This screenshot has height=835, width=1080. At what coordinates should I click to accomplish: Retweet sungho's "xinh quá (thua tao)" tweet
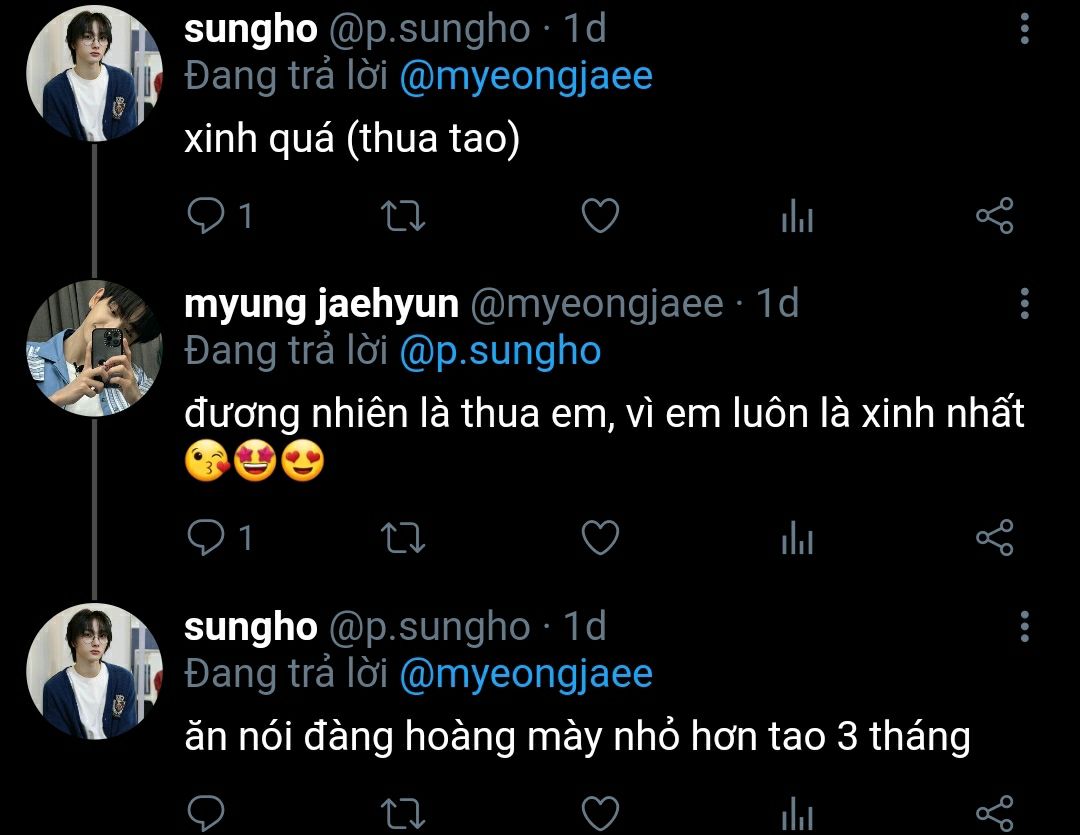coord(403,216)
